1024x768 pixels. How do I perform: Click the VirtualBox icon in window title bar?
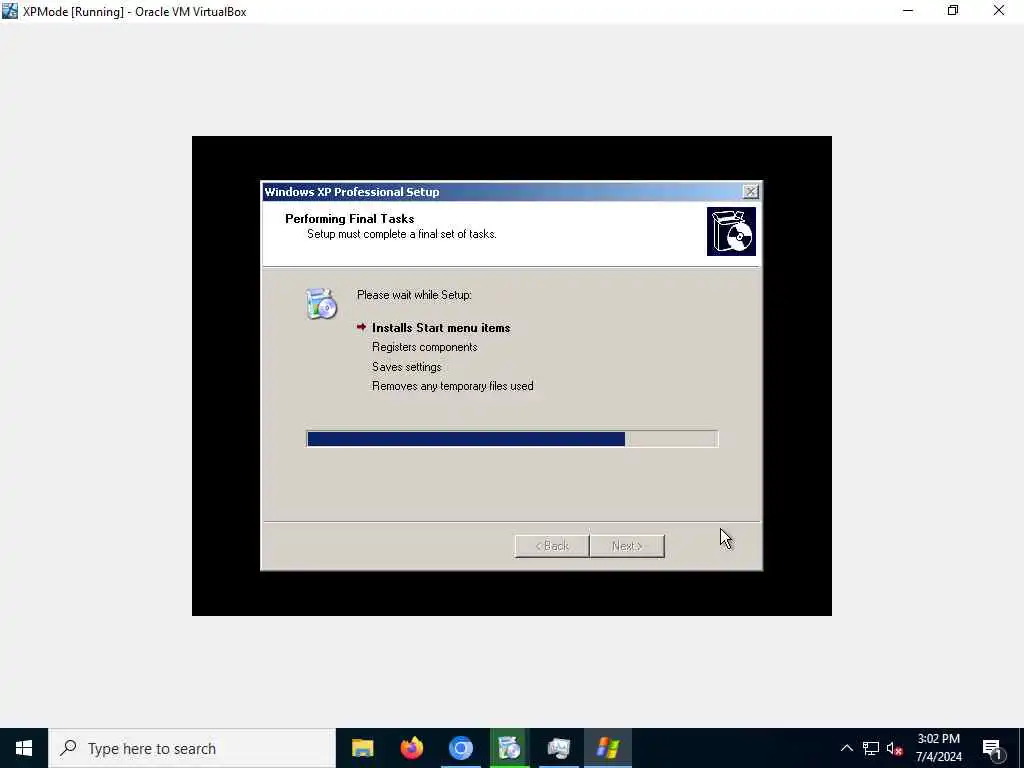10,11
